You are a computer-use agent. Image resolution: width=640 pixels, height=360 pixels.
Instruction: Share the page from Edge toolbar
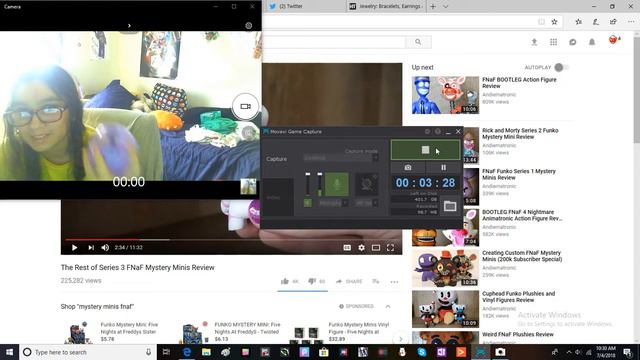[613, 22]
